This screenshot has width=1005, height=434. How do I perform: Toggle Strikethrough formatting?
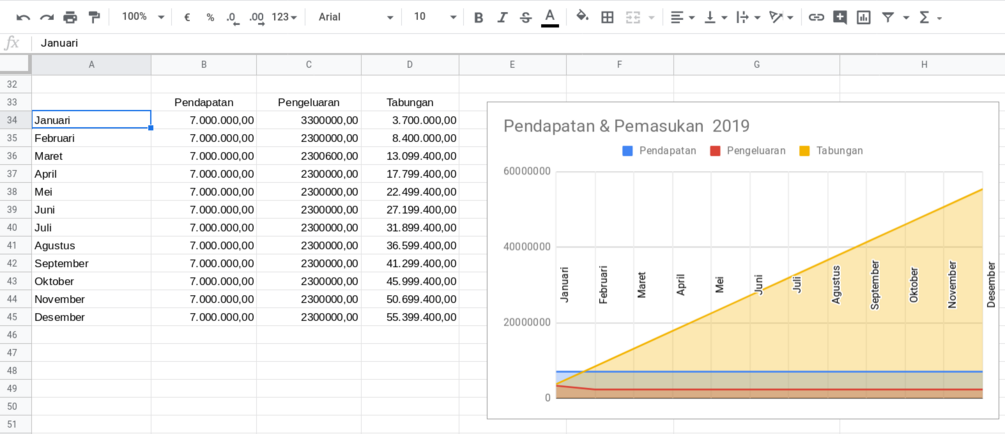tap(526, 17)
